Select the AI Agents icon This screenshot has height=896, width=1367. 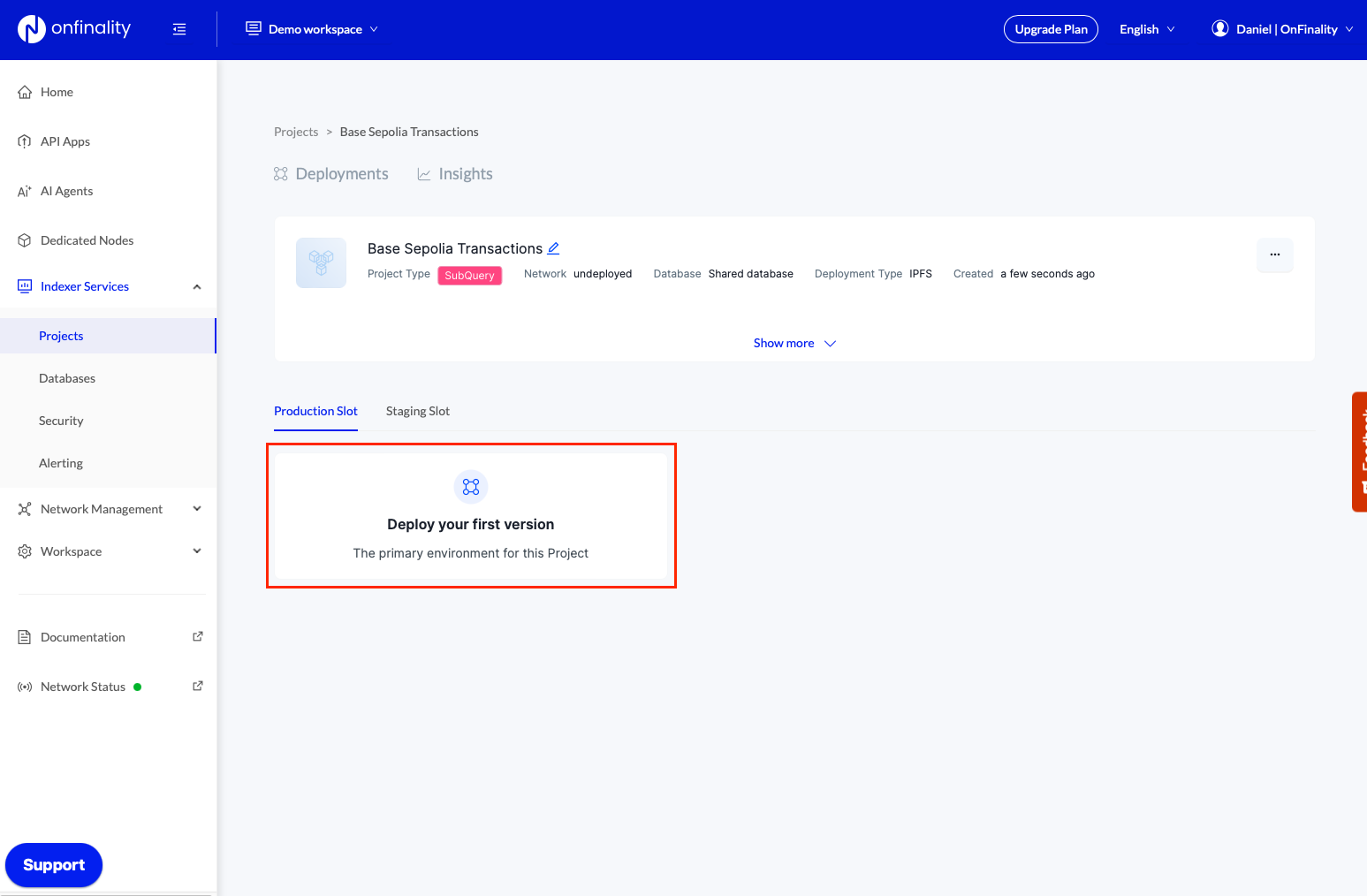[24, 190]
